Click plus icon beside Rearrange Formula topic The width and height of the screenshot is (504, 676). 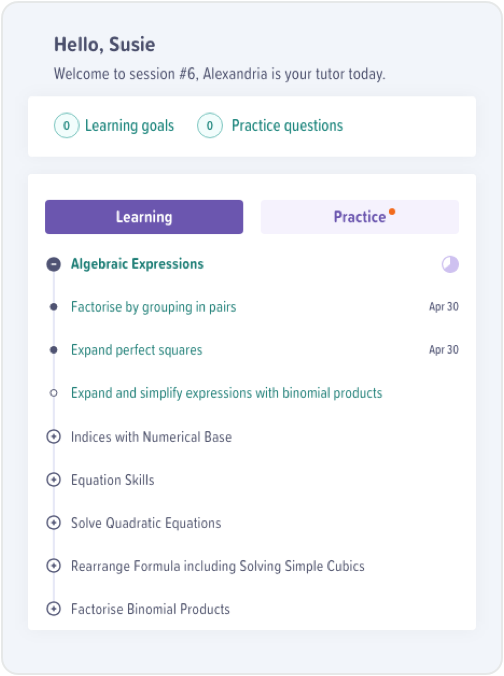tap(53, 566)
